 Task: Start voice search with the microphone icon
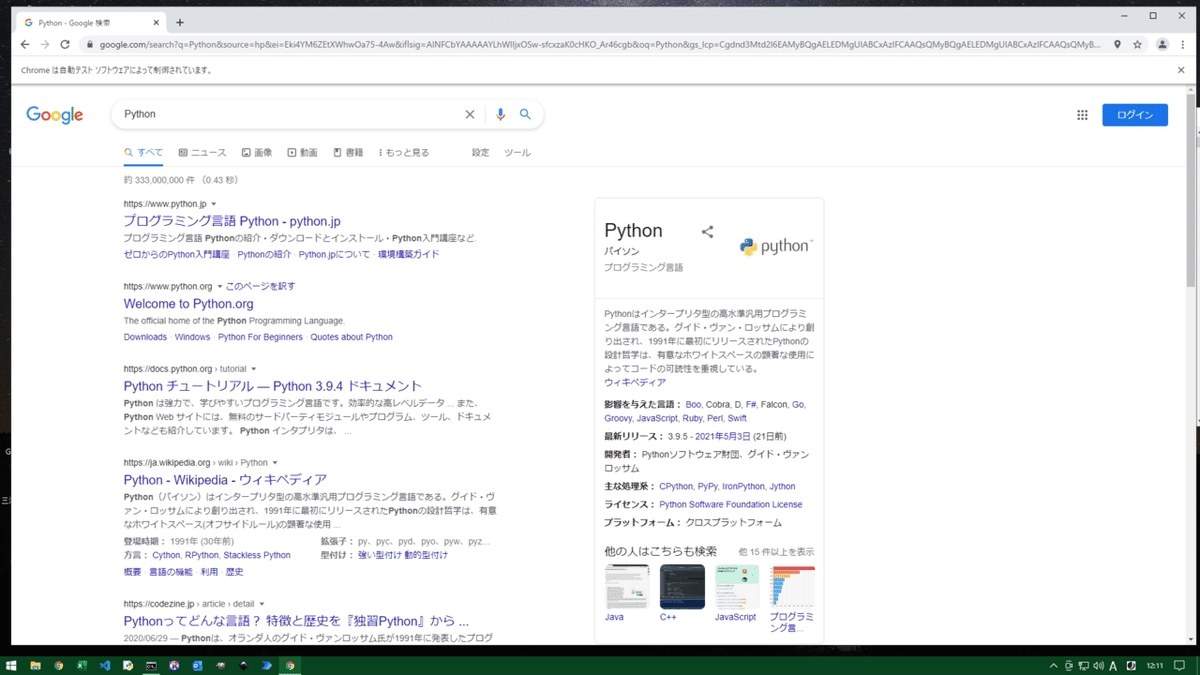501,115
